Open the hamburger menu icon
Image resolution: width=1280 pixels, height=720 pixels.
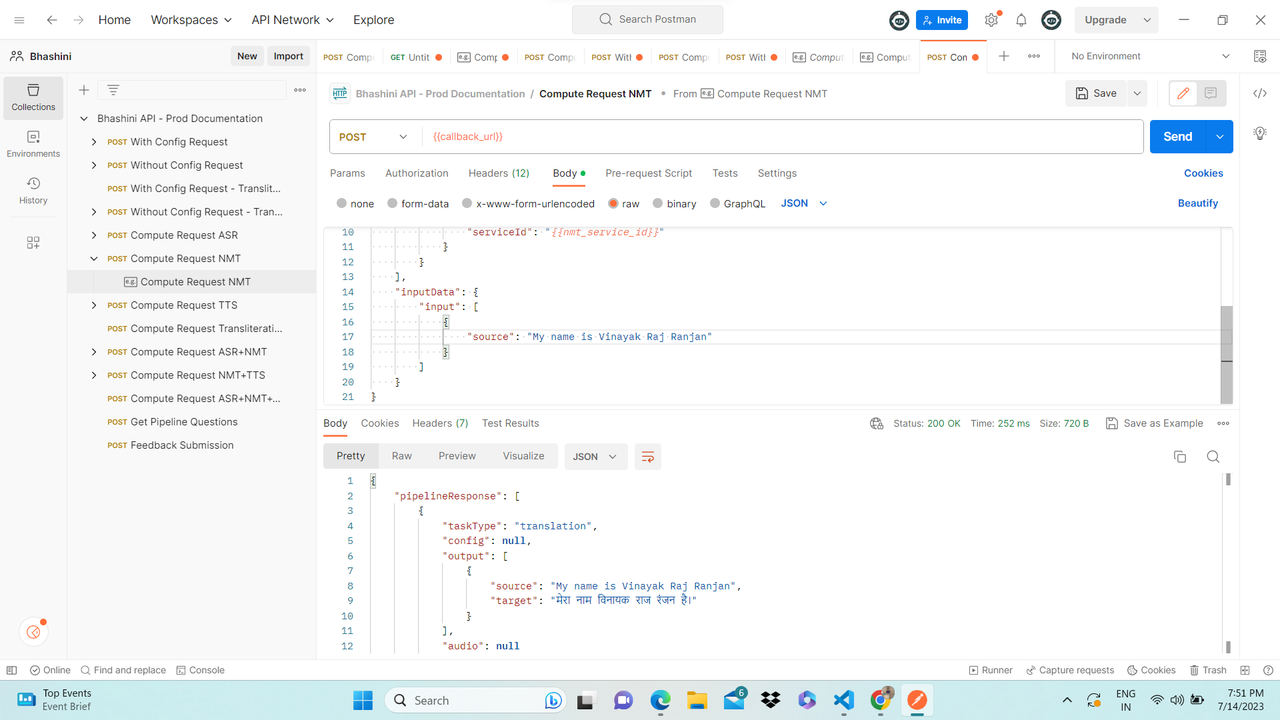(19, 20)
